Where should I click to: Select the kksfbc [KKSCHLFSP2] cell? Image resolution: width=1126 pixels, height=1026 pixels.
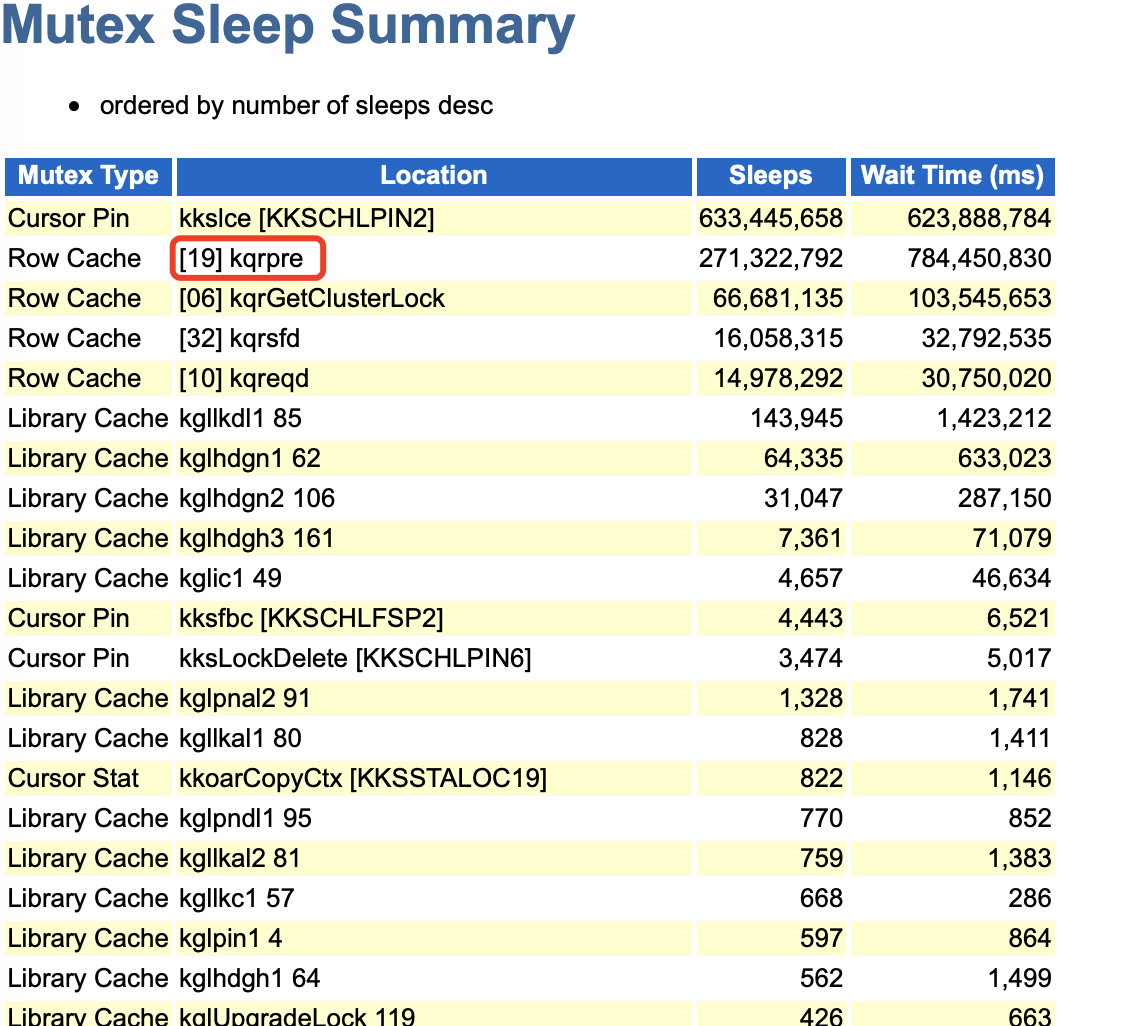point(311,618)
